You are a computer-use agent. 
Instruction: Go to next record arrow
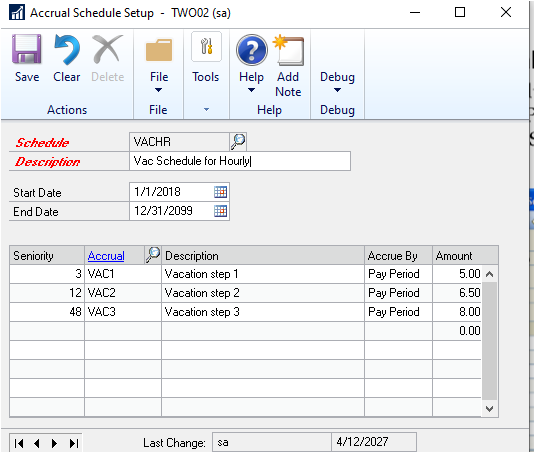click(55, 443)
